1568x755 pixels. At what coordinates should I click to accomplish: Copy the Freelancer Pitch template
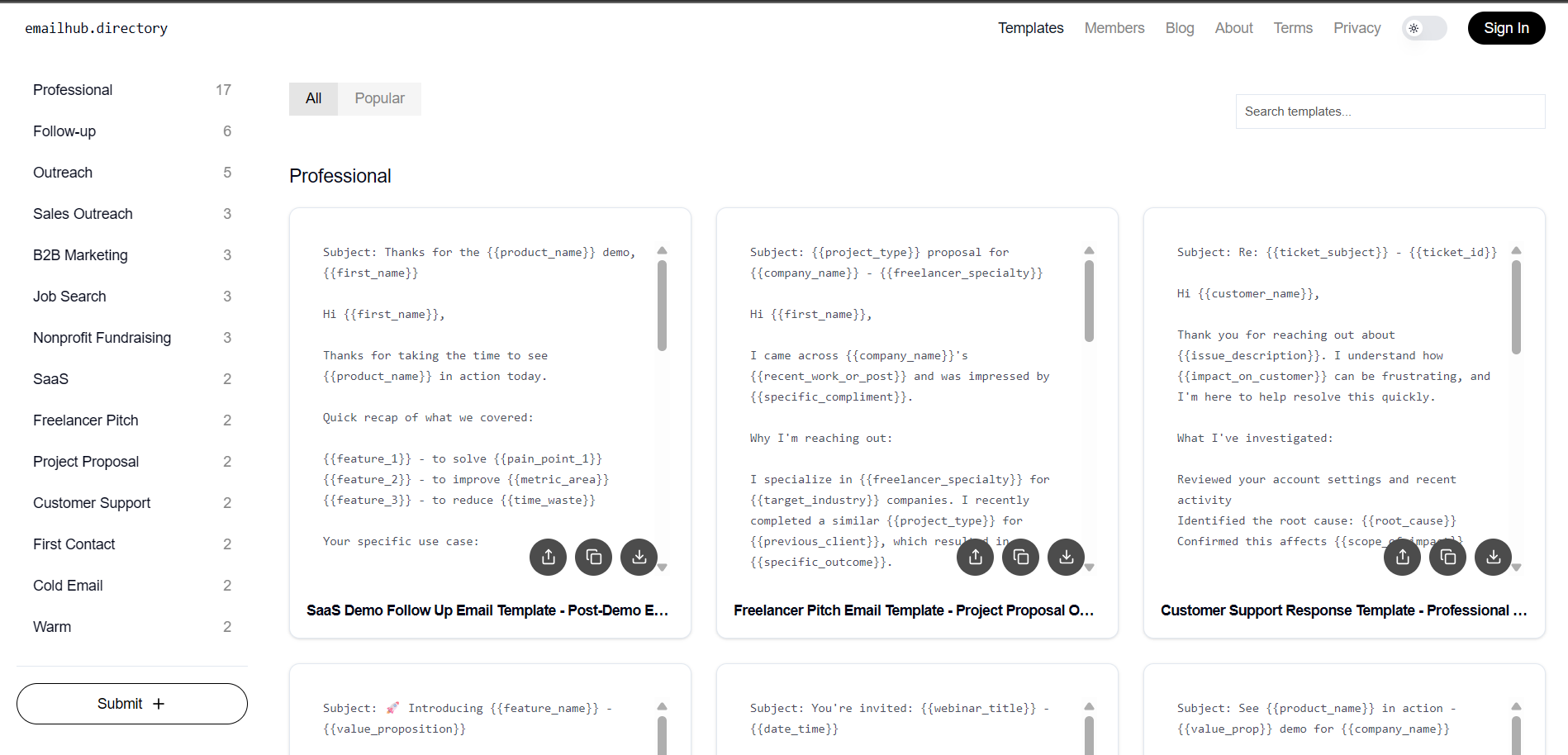point(1020,557)
